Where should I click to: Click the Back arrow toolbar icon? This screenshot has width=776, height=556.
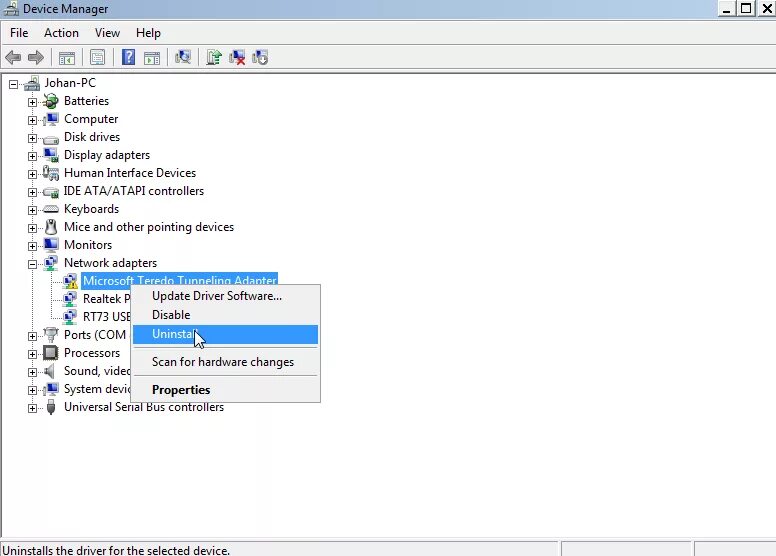(13, 57)
